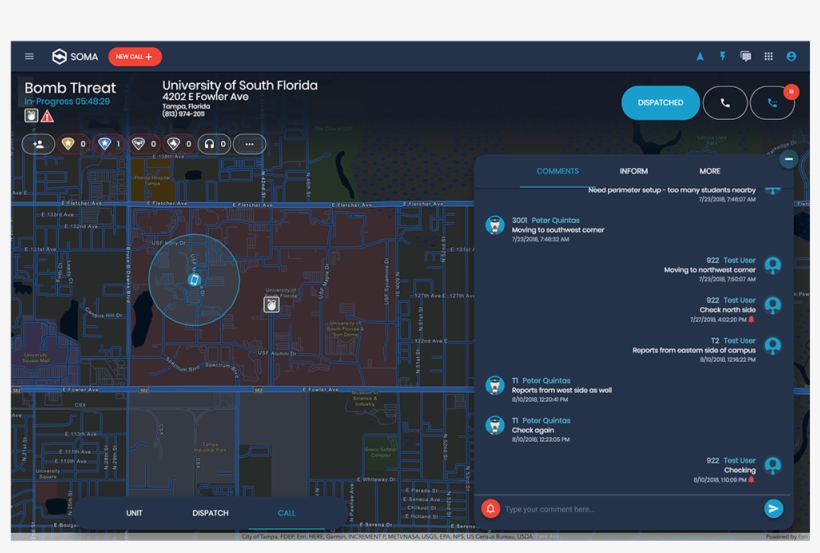Click the white phone call button
Screen dimensions: 820x553
[x=725, y=103]
